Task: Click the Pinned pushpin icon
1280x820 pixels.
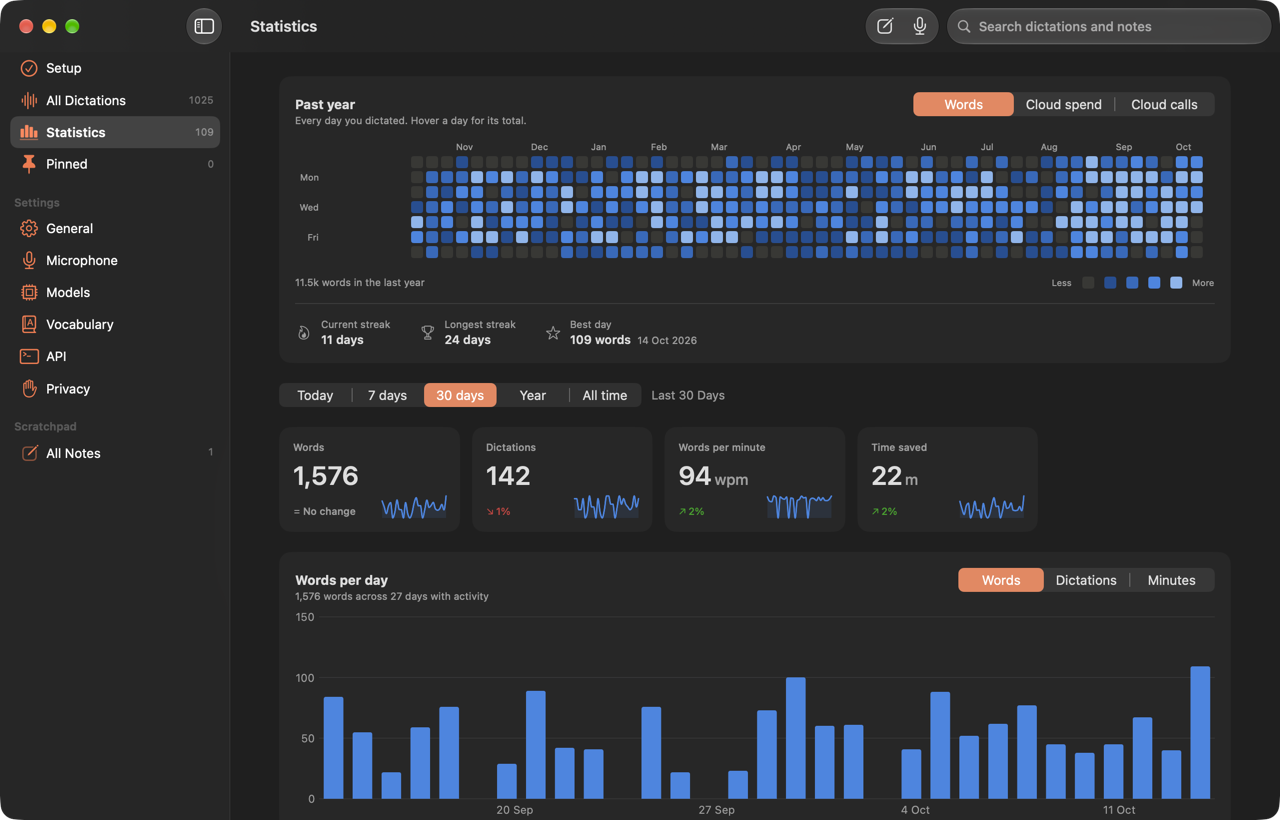Action: [x=29, y=164]
